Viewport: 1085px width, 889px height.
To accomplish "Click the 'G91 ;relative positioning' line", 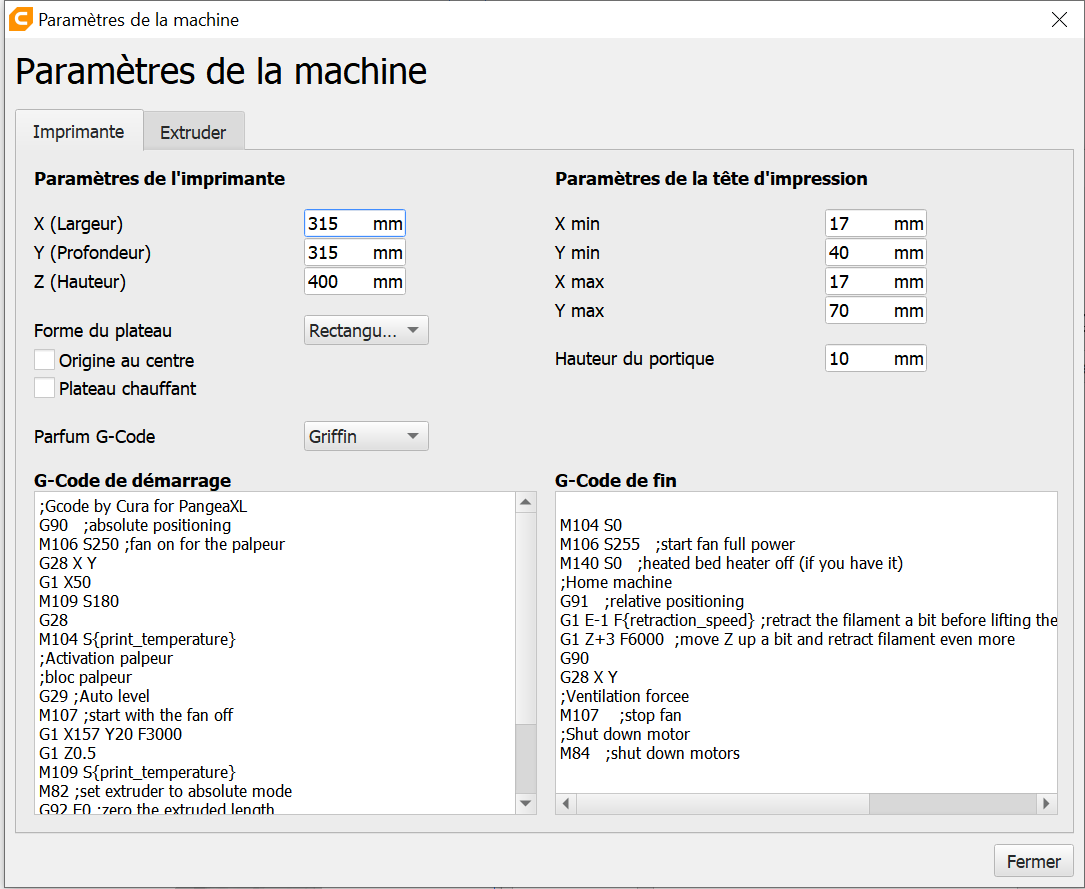I will pos(652,601).
